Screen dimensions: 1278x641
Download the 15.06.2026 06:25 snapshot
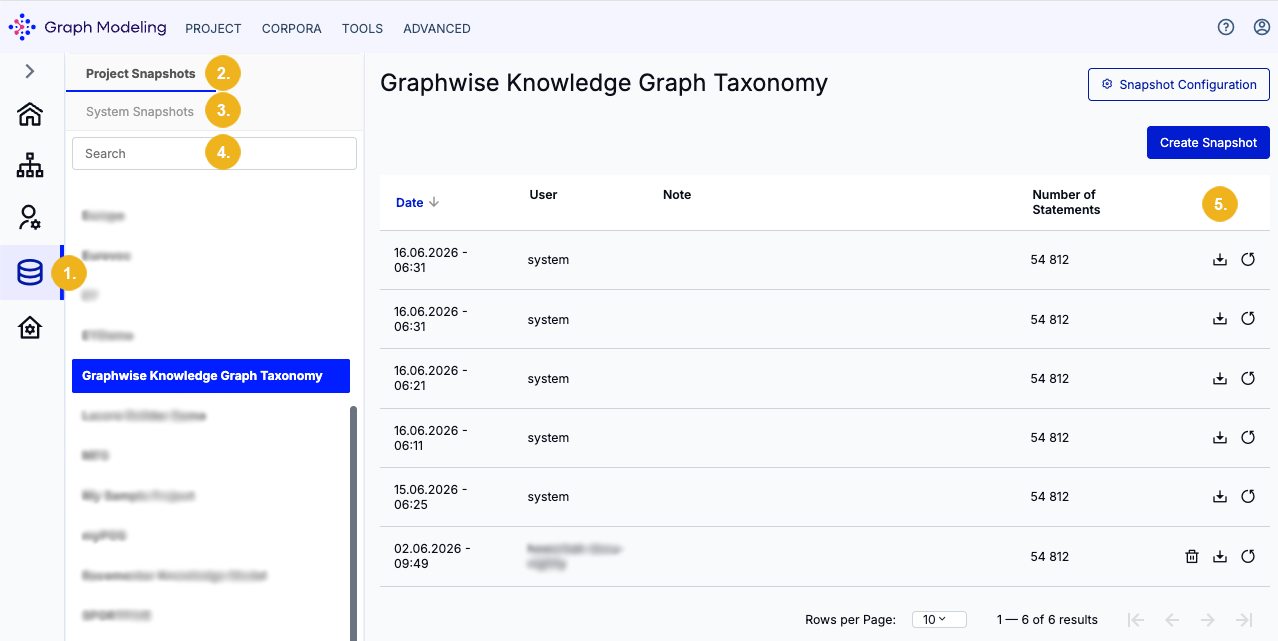pos(1219,497)
